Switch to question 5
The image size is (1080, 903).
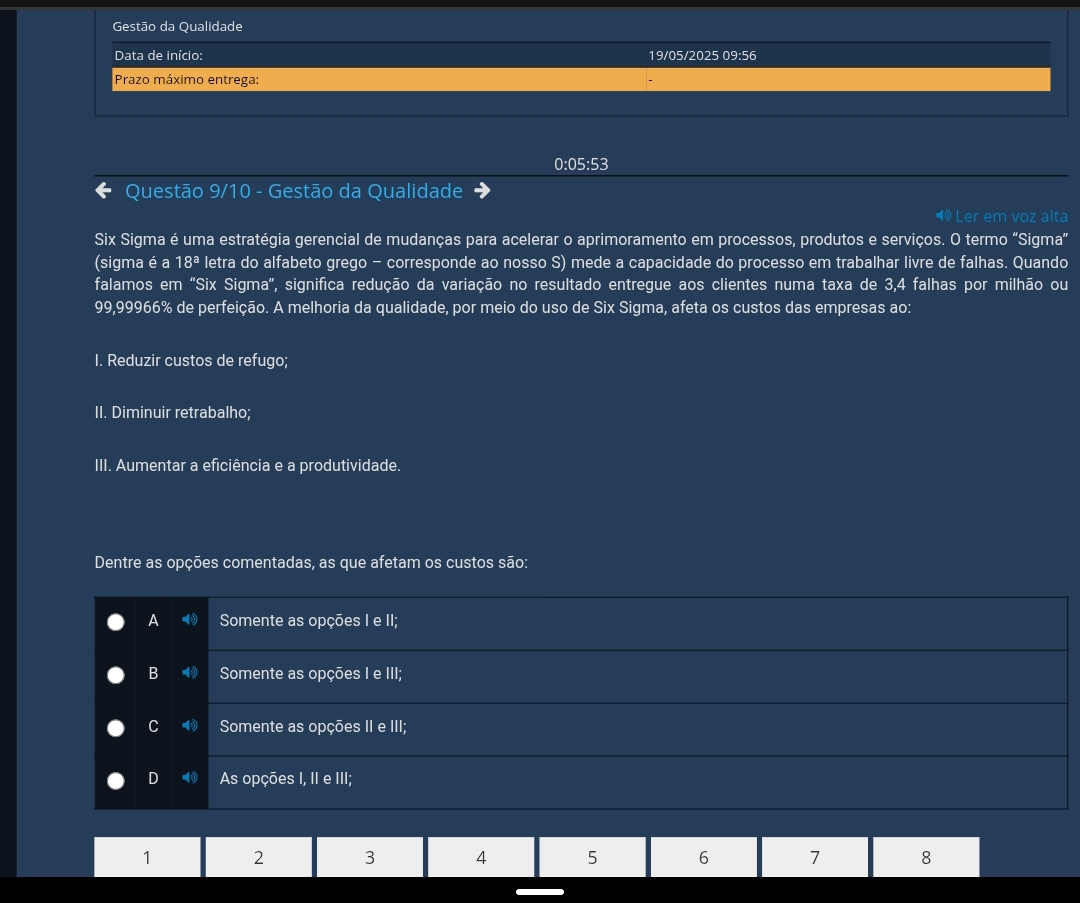point(592,857)
